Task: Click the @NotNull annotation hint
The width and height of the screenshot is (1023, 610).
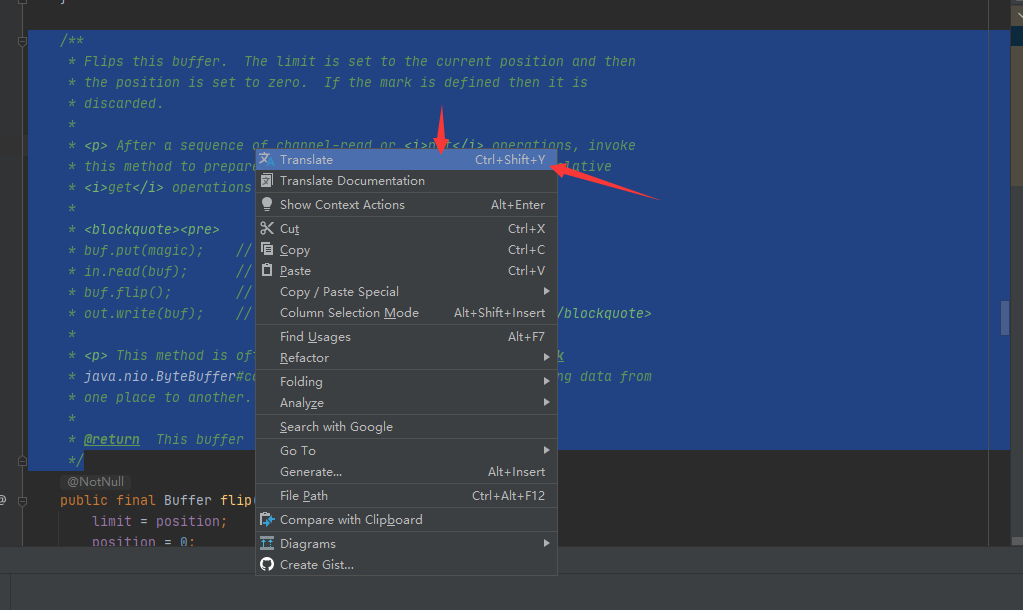Action: click(x=95, y=482)
